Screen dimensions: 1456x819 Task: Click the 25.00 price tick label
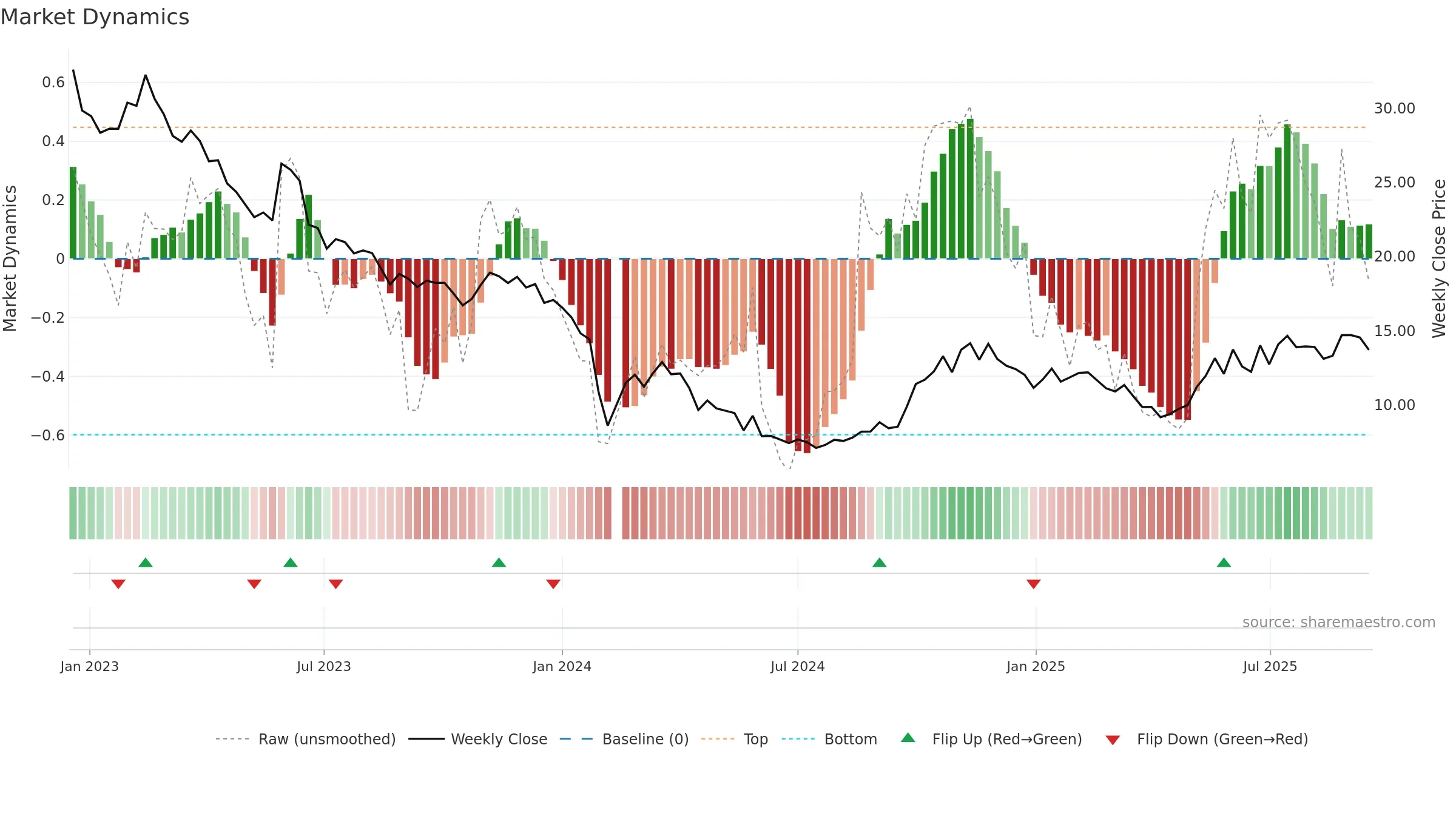tap(1395, 183)
